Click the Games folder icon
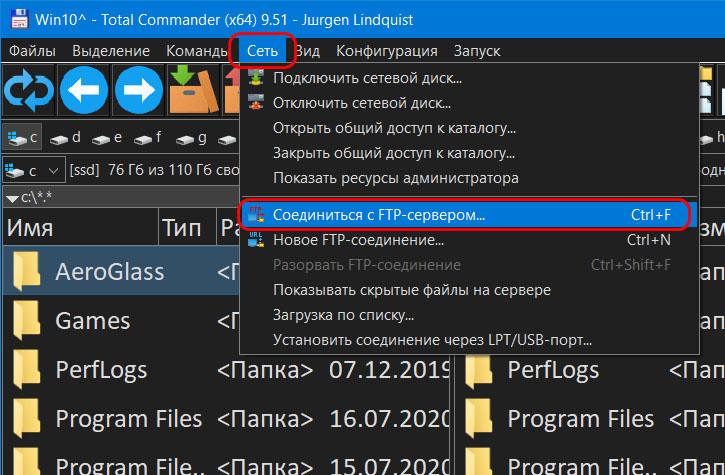The width and height of the screenshot is (725, 475). click(26, 320)
